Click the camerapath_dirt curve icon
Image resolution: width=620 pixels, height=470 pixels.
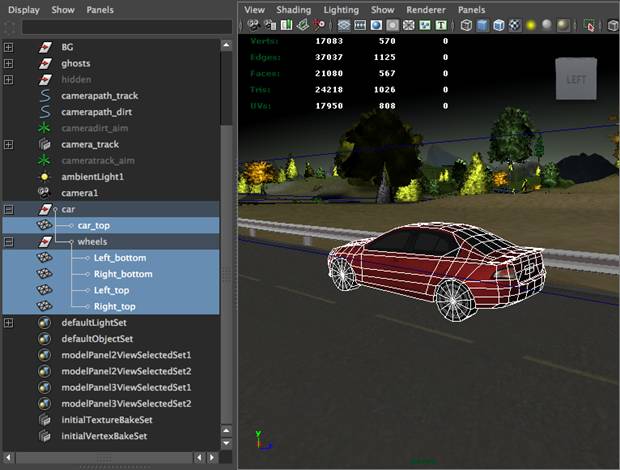[x=45, y=112]
